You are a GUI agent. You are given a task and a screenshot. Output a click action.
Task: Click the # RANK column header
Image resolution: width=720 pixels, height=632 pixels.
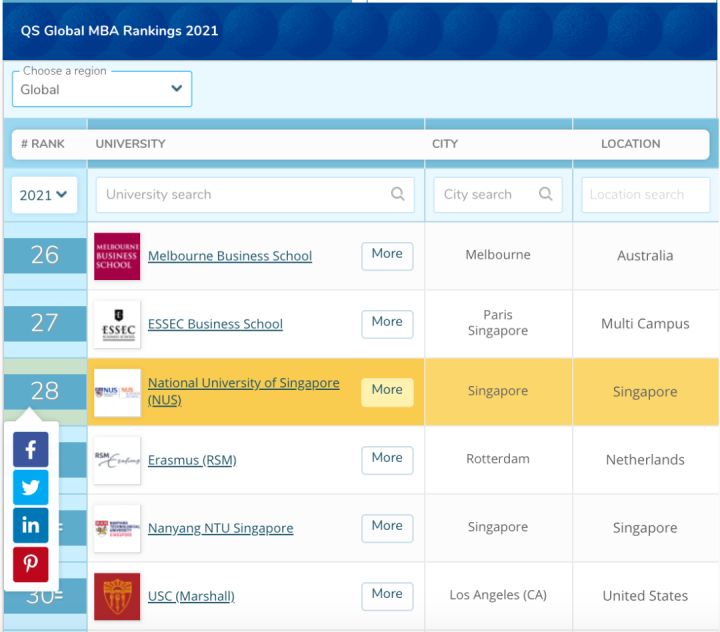tap(43, 144)
